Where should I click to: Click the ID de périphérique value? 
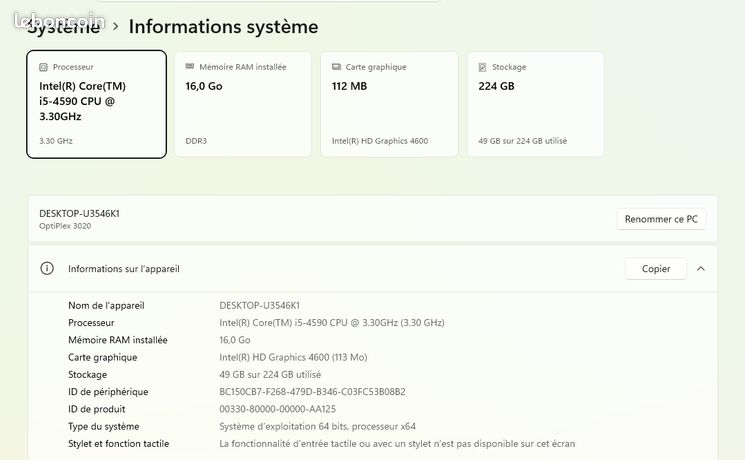(312, 392)
